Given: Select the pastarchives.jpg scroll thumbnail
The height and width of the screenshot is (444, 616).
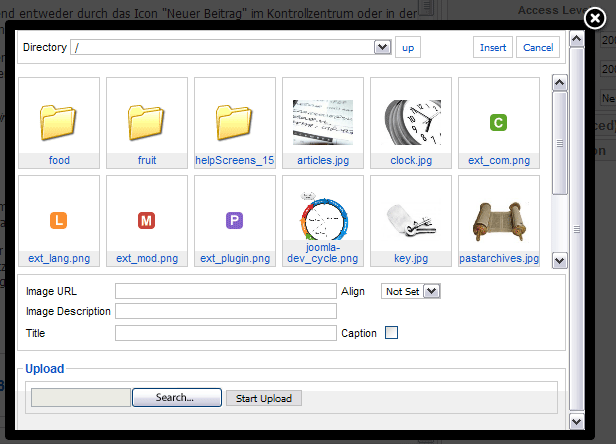Looking at the screenshot, I should click(x=499, y=221).
